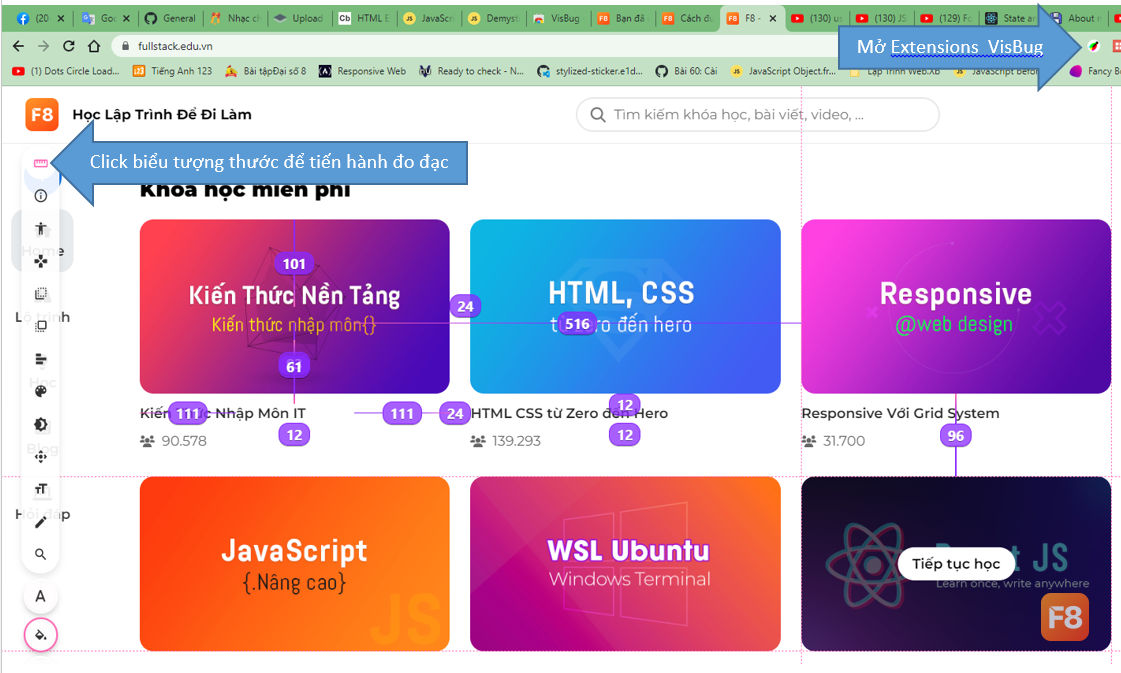Open the Responsive Web bookmark
The width and height of the screenshot is (1121, 673).
click(x=362, y=71)
